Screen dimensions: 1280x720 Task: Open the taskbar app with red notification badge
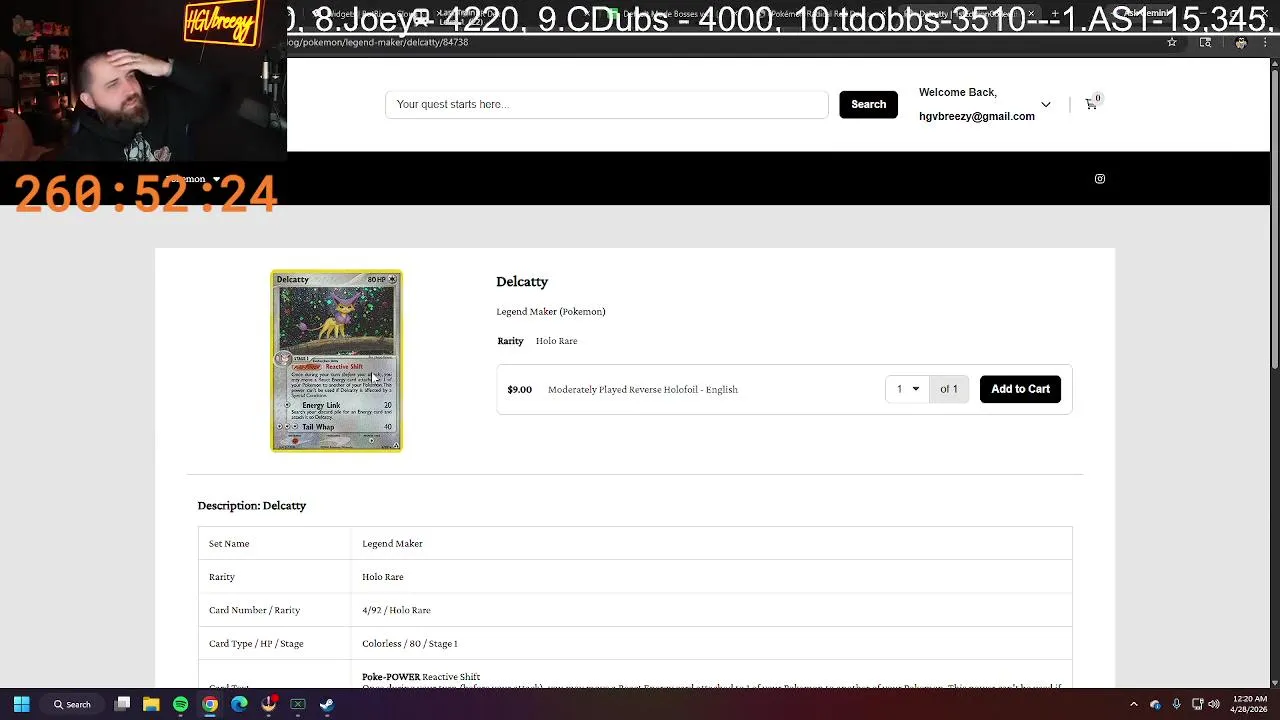point(268,704)
